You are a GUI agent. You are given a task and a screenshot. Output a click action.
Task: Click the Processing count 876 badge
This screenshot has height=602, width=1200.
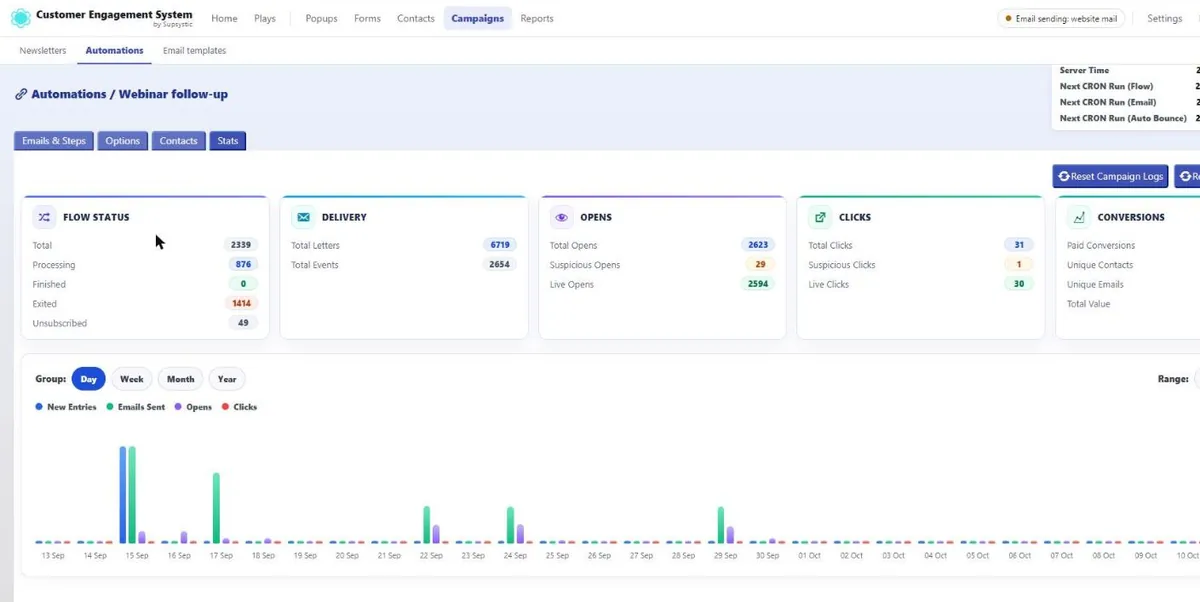243,265
